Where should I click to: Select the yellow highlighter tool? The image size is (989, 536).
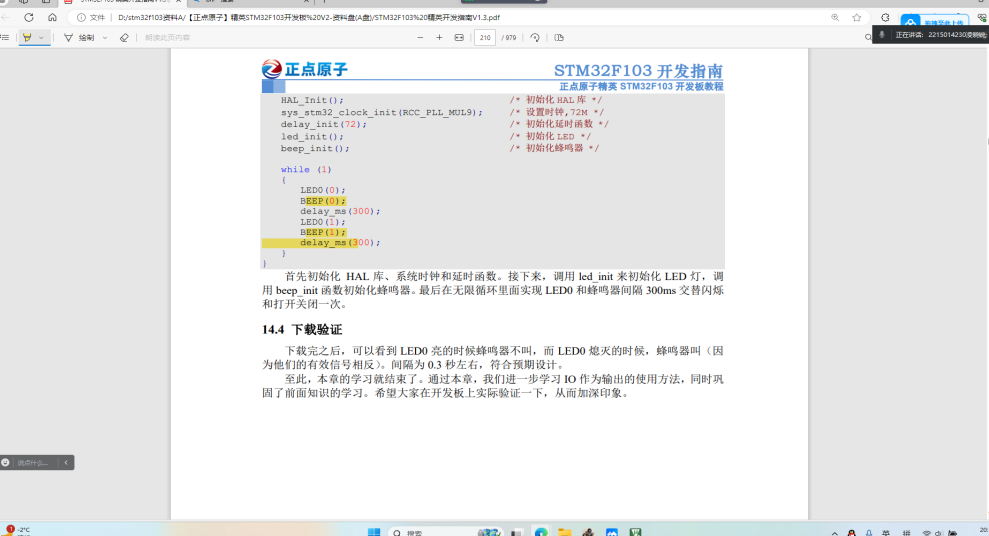pos(28,37)
